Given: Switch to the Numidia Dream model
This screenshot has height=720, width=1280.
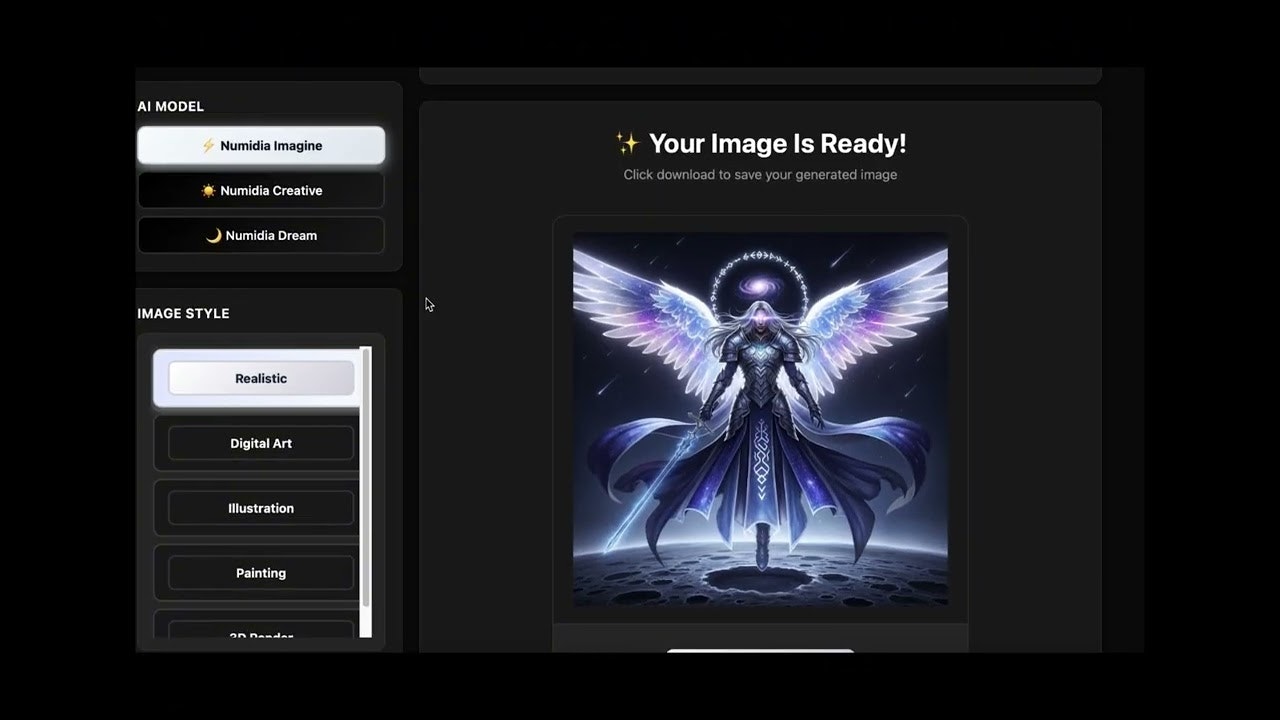Looking at the screenshot, I should tap(261, 235).
